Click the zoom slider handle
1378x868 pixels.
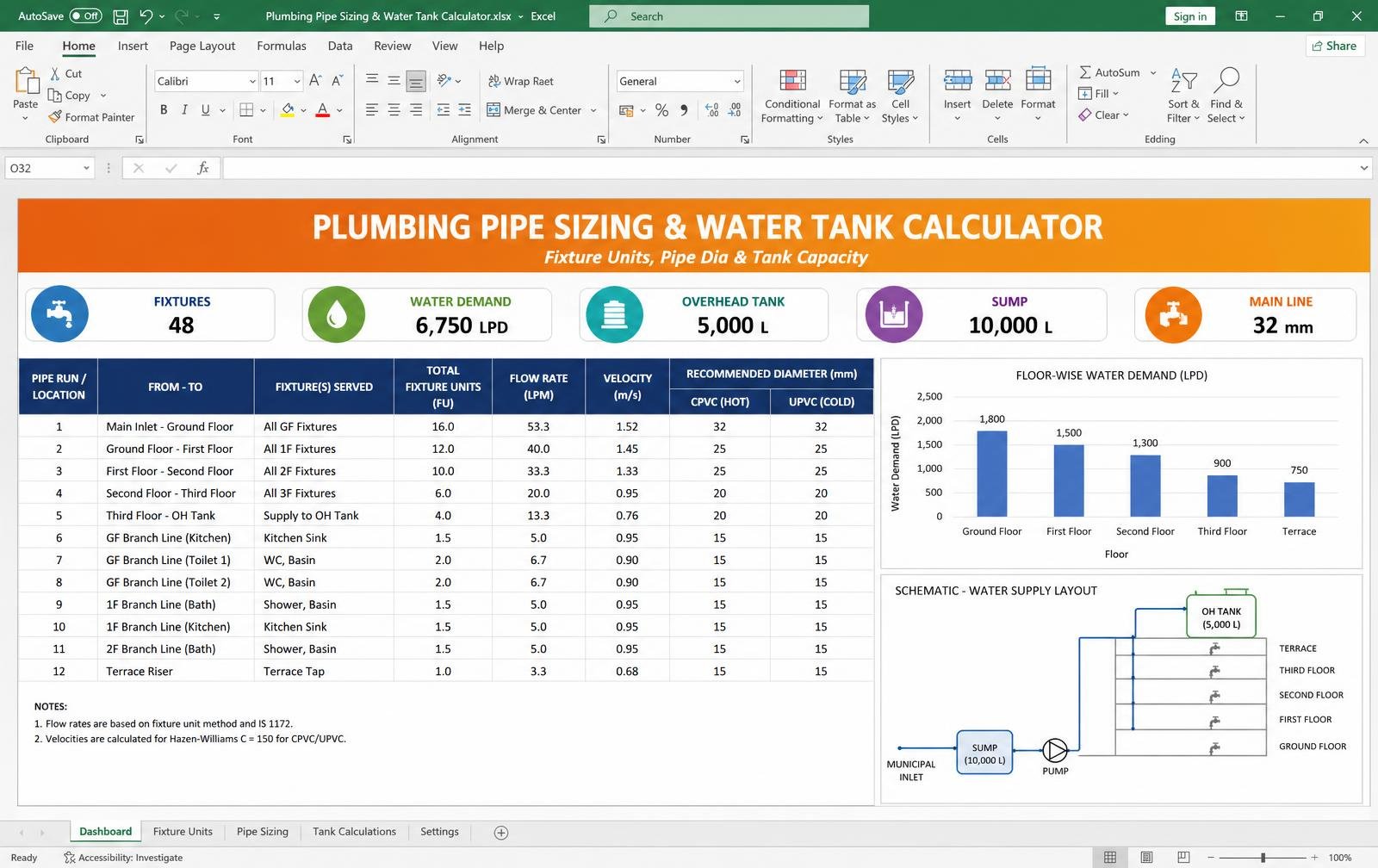click(x=1263, y=858)
